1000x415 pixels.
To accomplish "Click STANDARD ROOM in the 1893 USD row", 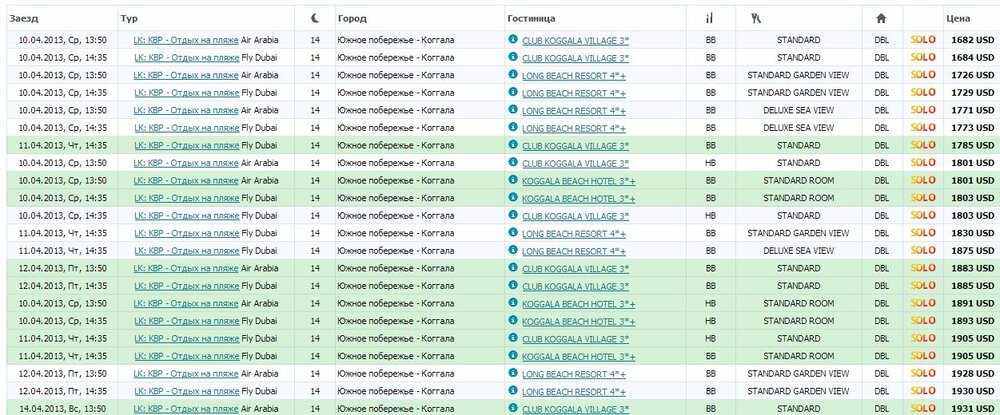I will [x=798, y=321].
